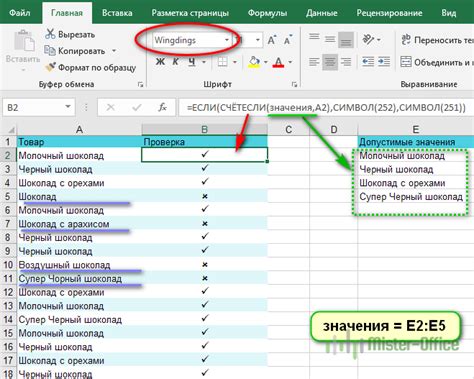The width and height of the screenshot is (474, 379).
Task: Open the Font (Шрифт) group dialog launcher
Action: coord(294,85)
